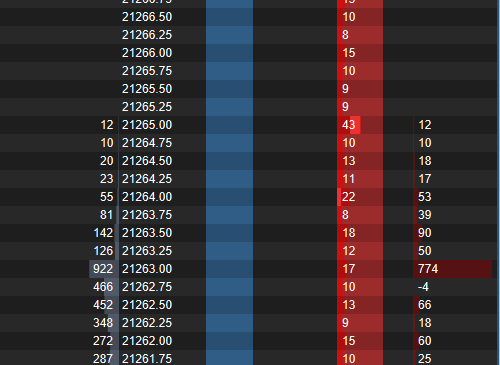Click price 21266.50 in the ladder
This screenshot has width=500, height=365.
(x=147, y=17)
